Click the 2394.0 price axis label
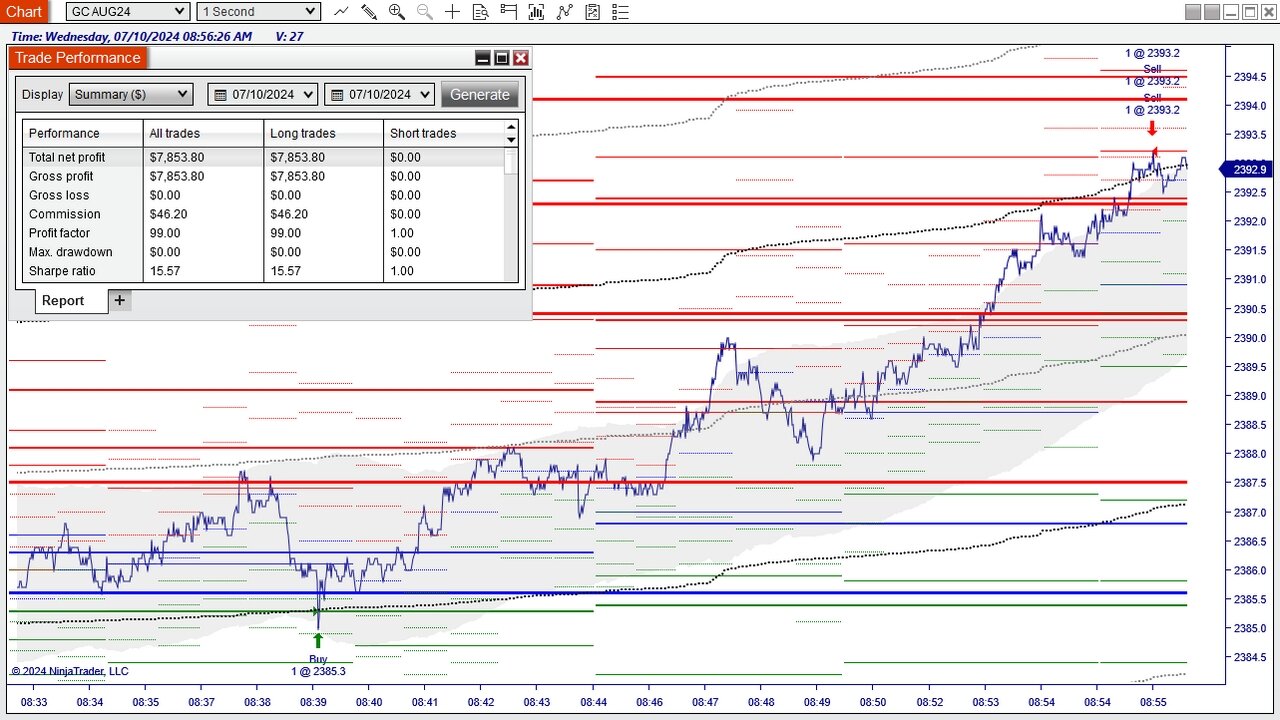Screen dimensions: 1280x720 pos(1250,105)
